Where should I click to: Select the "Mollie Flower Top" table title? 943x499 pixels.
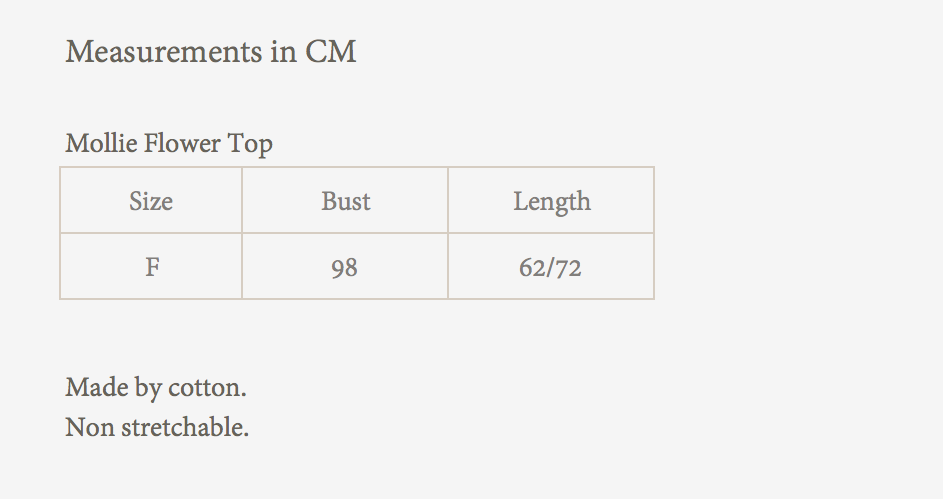[169, 144]
